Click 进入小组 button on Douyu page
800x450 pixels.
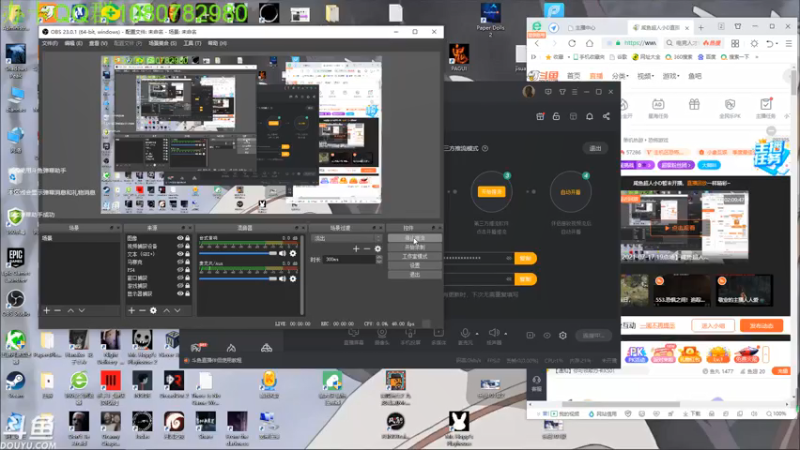pos(713,326)
